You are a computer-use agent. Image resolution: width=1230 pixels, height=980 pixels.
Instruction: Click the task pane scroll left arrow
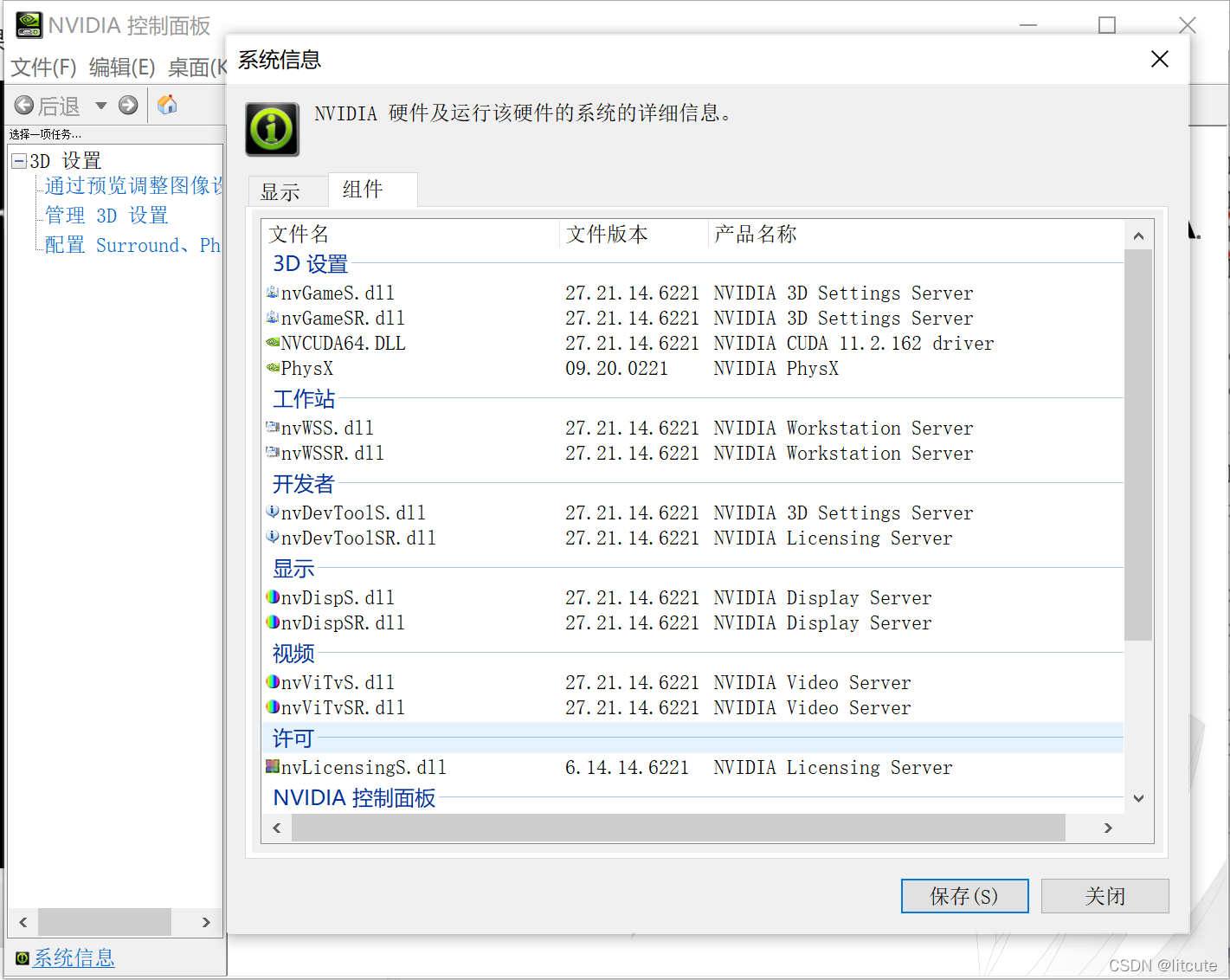[23, 922]
